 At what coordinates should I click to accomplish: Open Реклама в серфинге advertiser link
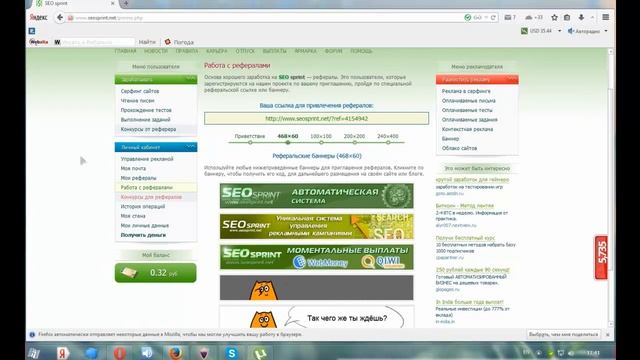point(466,91)
